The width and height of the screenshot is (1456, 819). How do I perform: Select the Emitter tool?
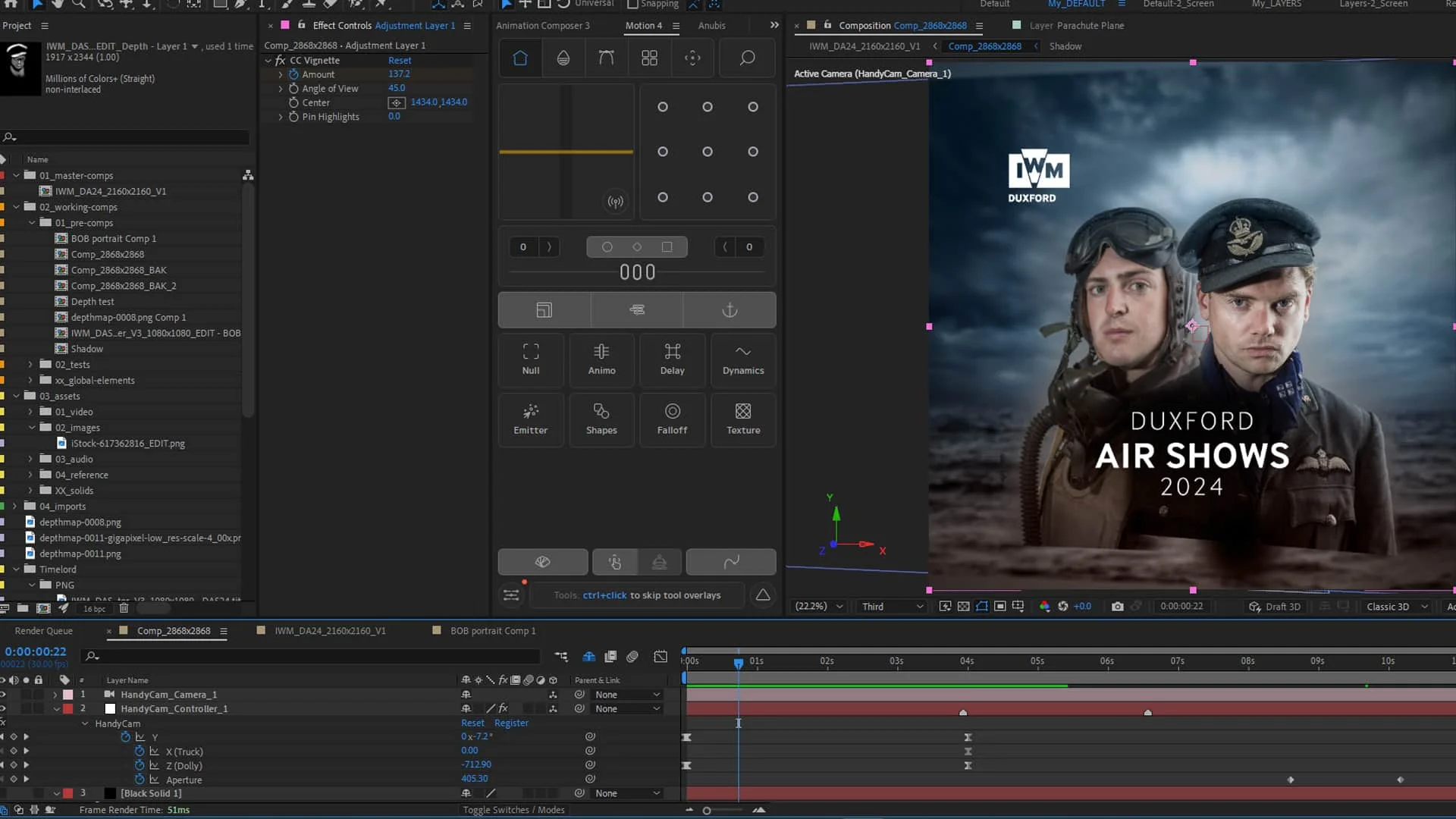[x=531, y=419]
